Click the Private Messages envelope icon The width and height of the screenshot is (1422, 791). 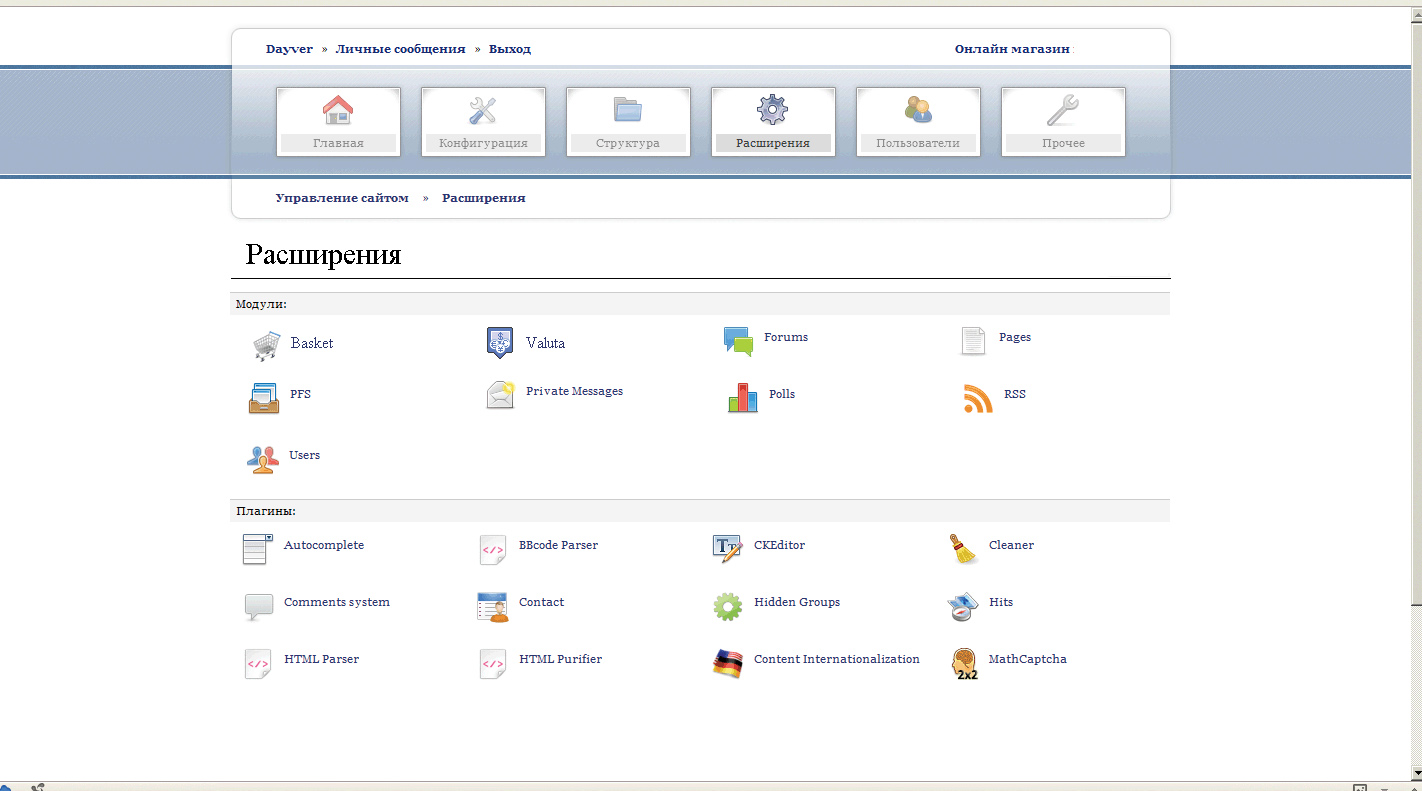pyautogui.click(x=500, y=395)
